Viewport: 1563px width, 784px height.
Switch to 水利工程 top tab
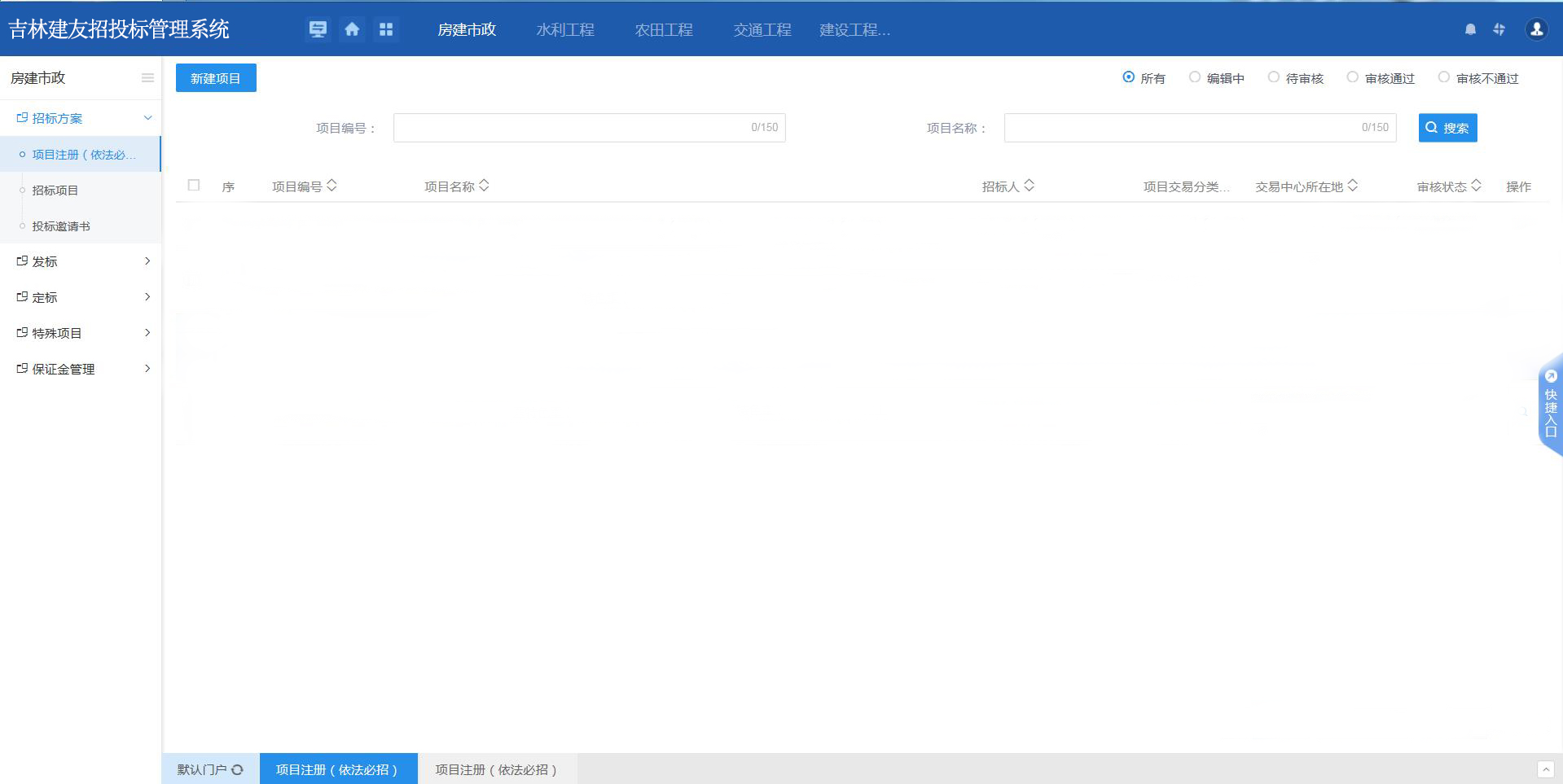point(565,29)
